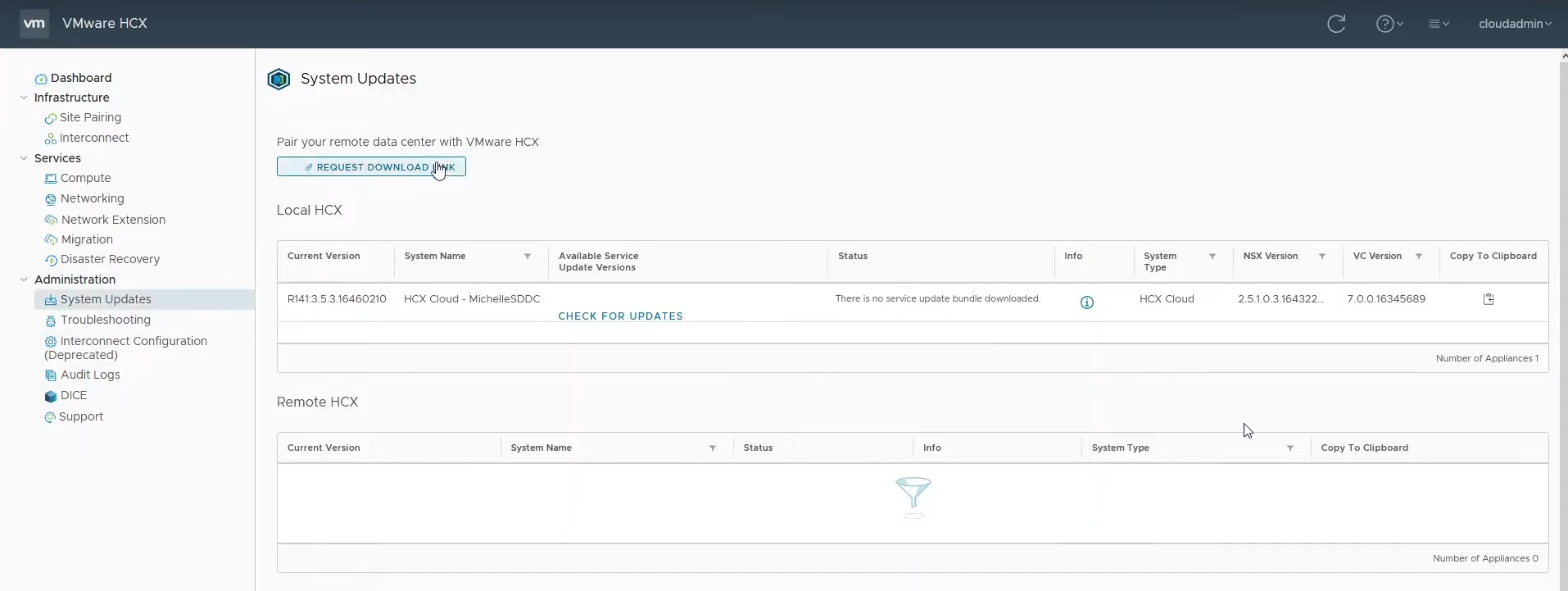Click the VMware vm logo icon
This screenshot has width=1568, height=591.
(x=34, y=24)
